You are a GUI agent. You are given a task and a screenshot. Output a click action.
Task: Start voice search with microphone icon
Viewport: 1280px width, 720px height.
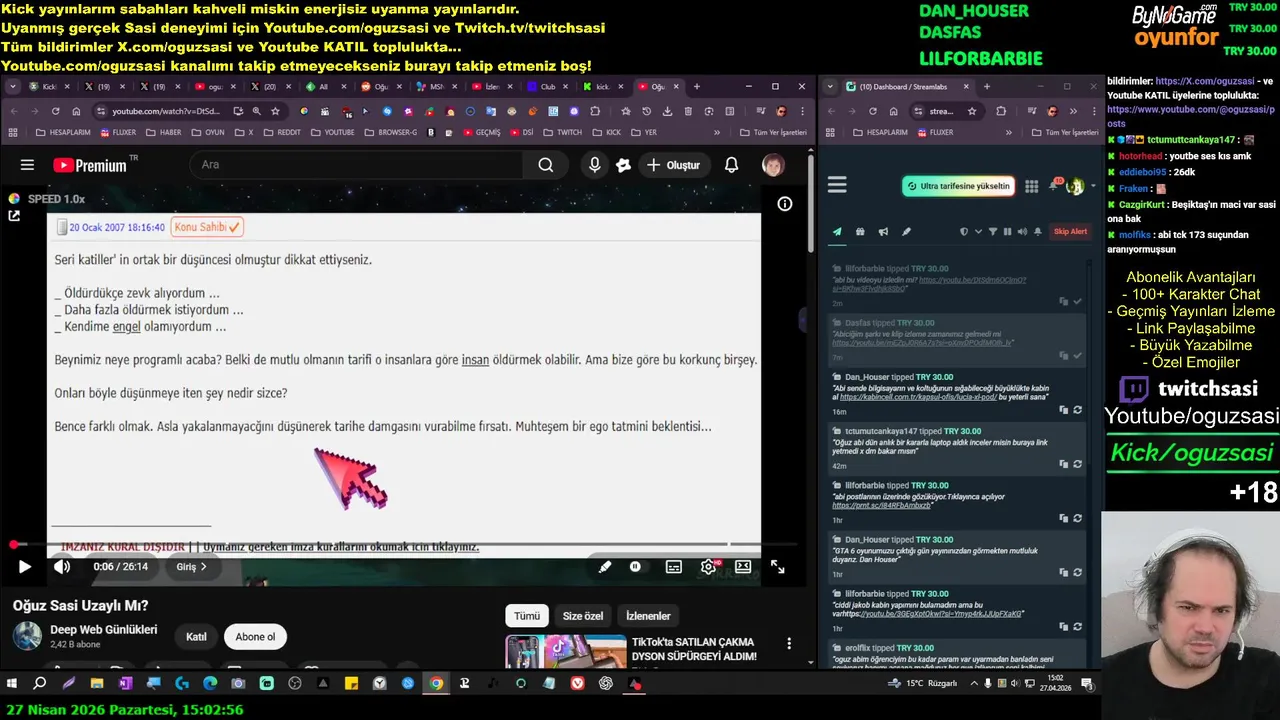tap(595, 165)
